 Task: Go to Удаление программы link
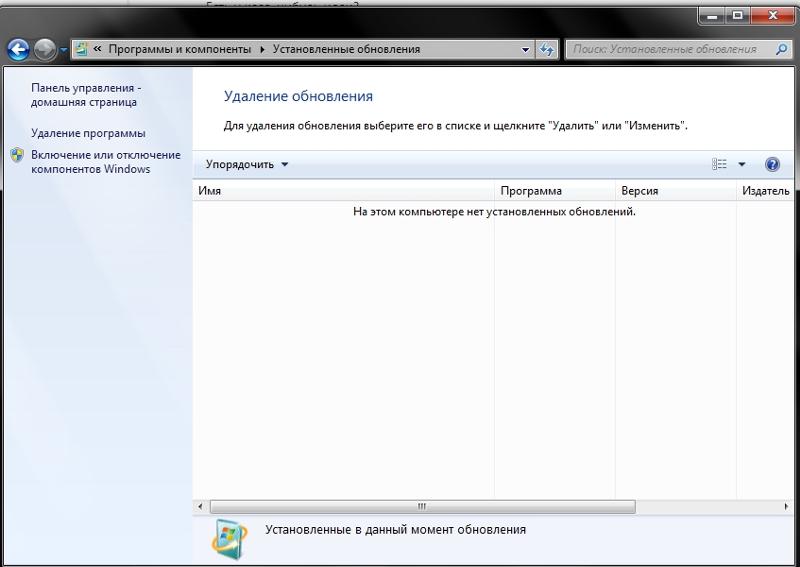(x=88, y=133)
